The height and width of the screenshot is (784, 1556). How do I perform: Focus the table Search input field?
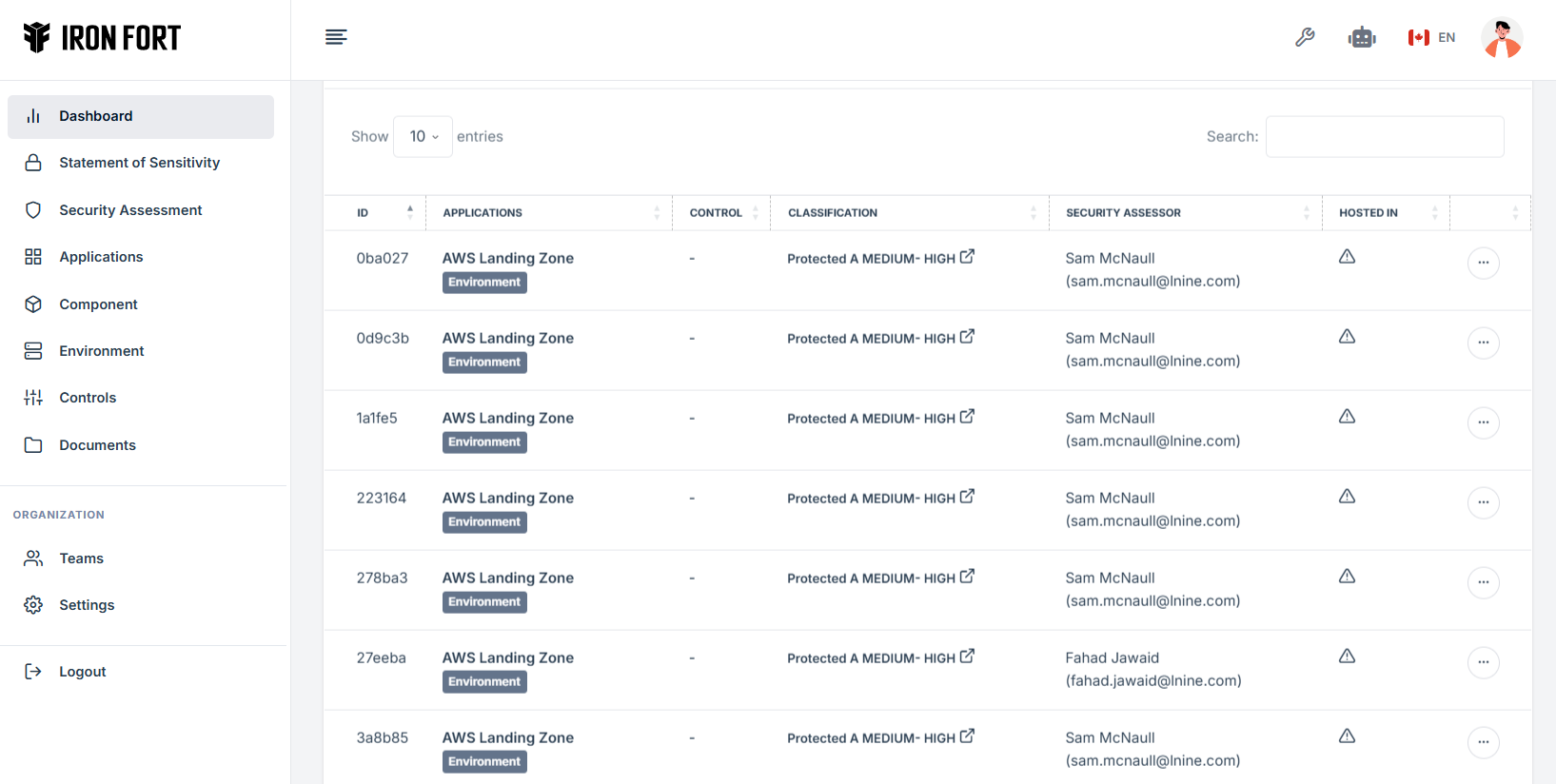pos(1384,137)
